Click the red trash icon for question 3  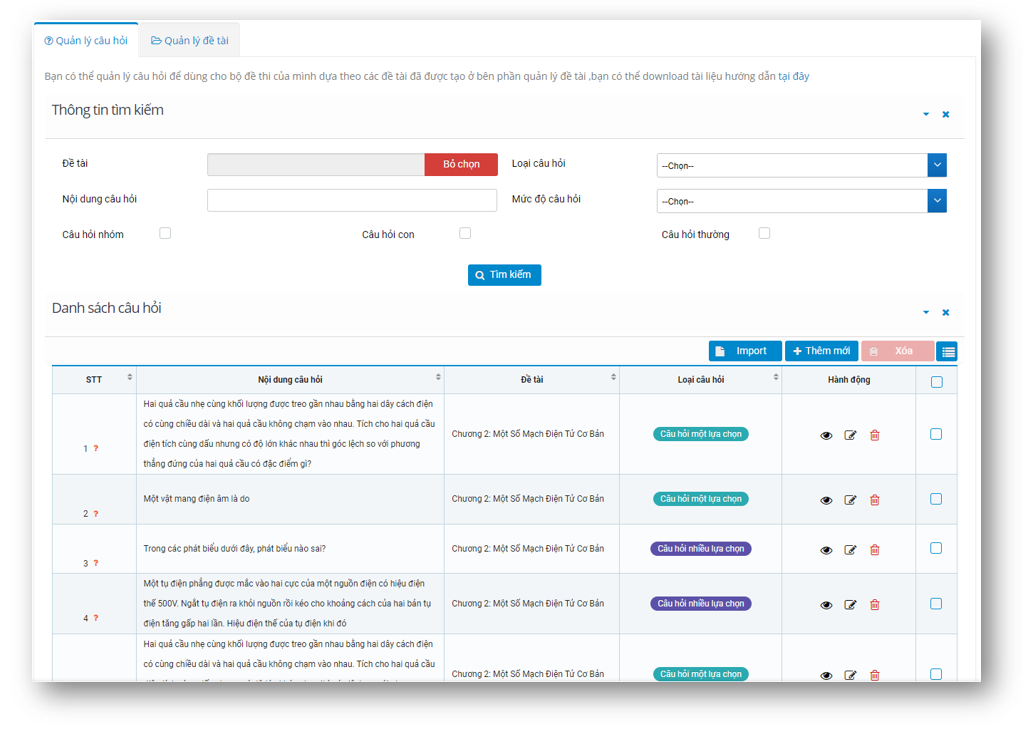(875, 550)
